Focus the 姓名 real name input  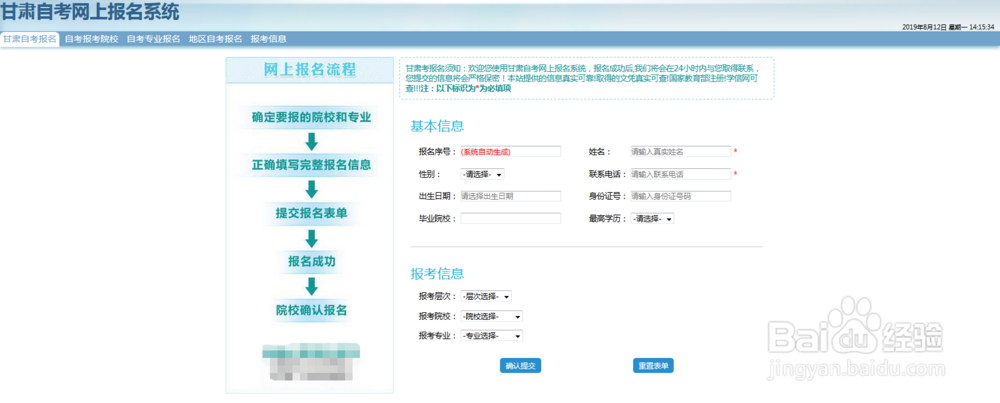click(x=680, y=152)
